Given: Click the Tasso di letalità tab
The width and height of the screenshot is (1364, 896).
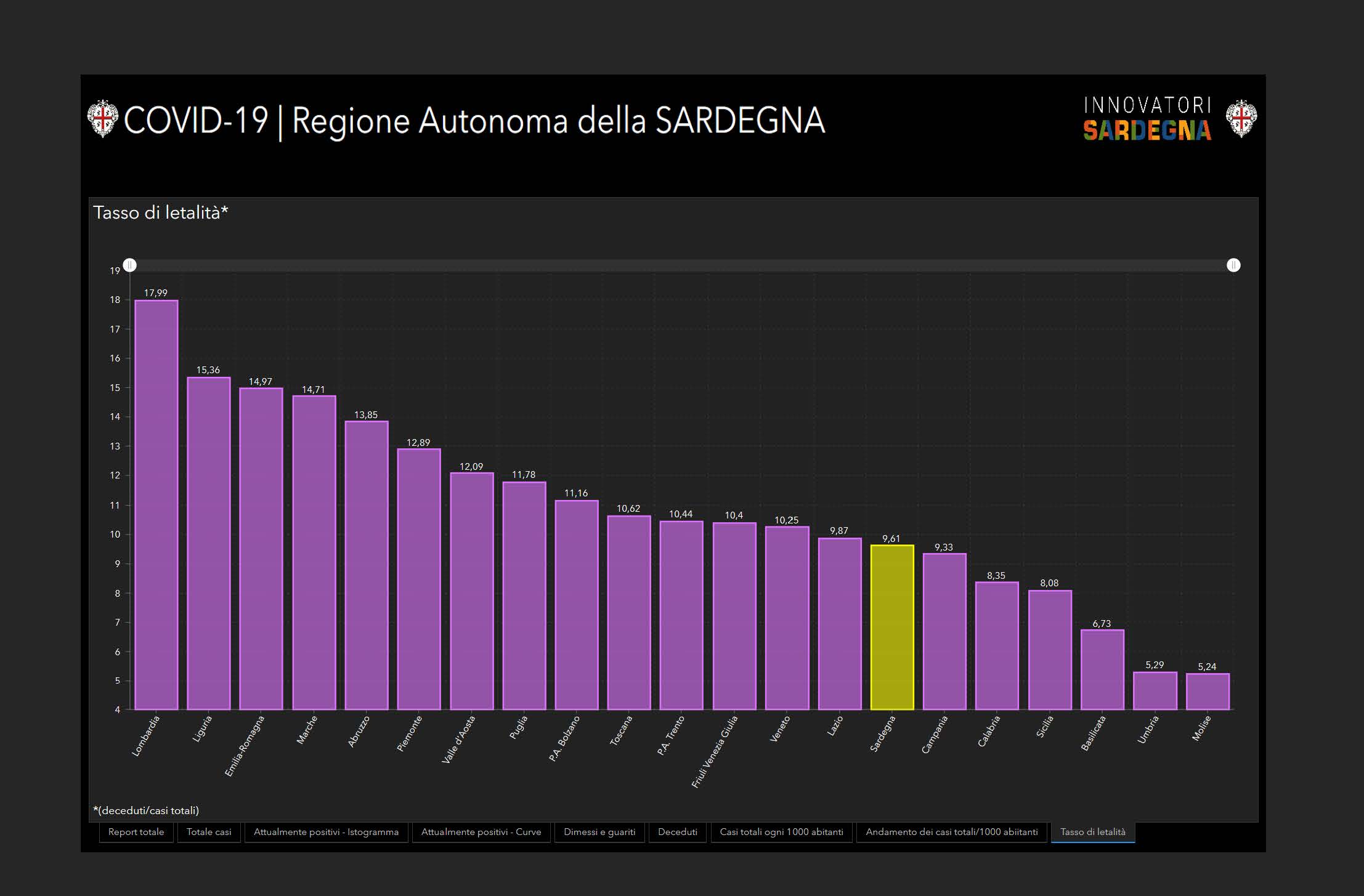Looking at the screenshot, I should coord(1092,832).
